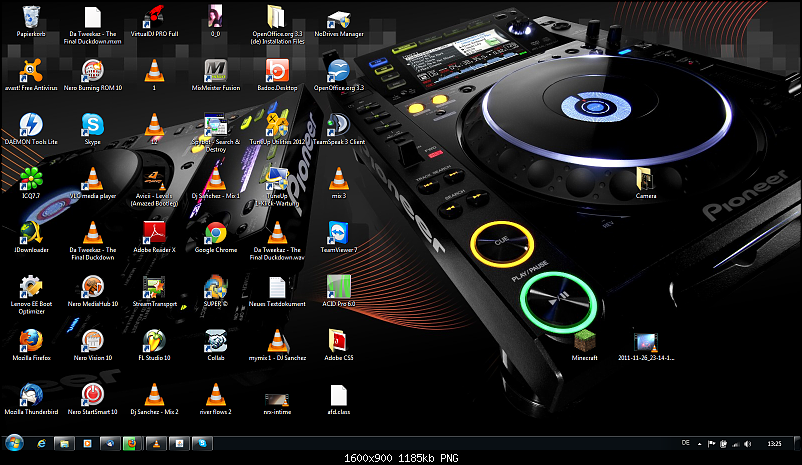802x465 pixels.
Task: Open the Papierkorb recycle bin
Action: click(31, 17)
